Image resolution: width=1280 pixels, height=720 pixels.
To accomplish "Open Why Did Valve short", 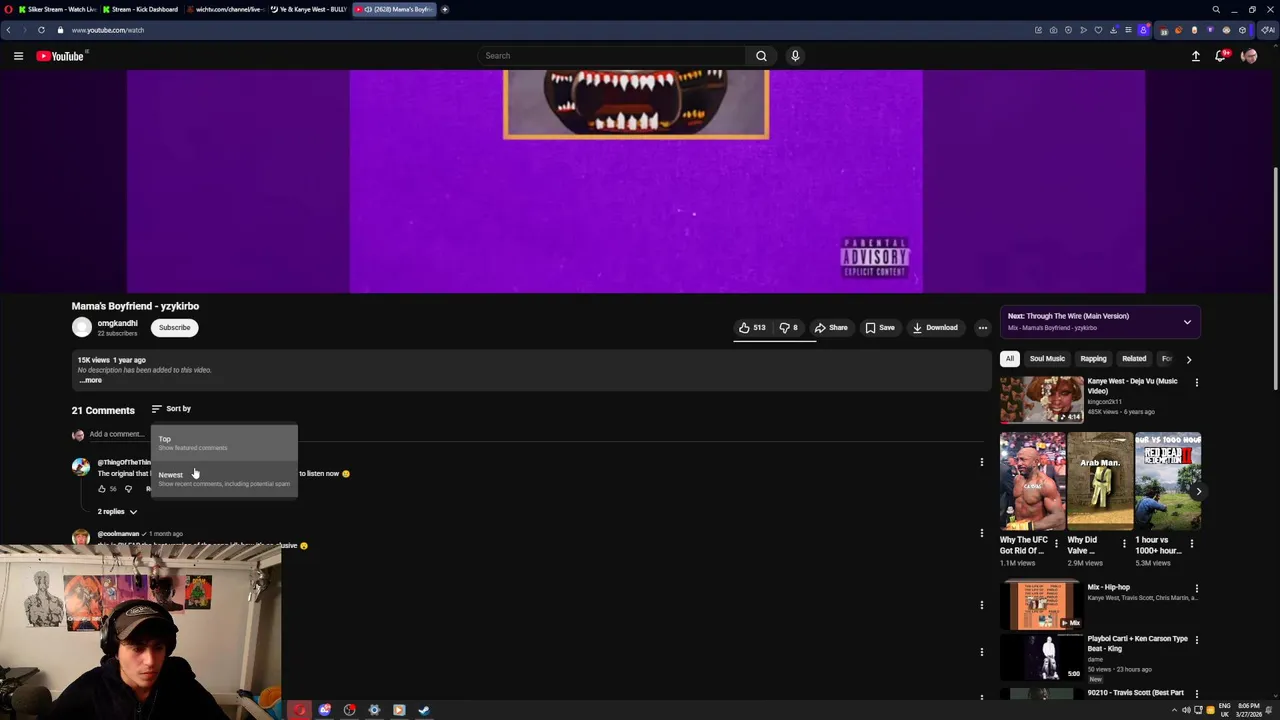I will (1100, 482).
